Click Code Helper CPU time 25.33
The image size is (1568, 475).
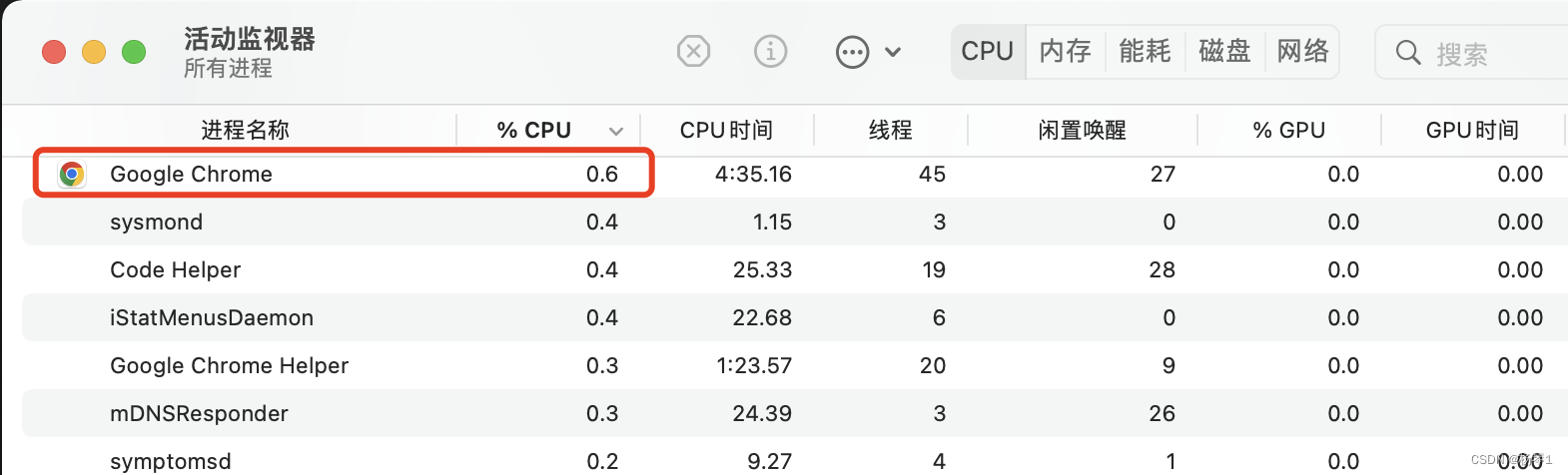(762, 269)
